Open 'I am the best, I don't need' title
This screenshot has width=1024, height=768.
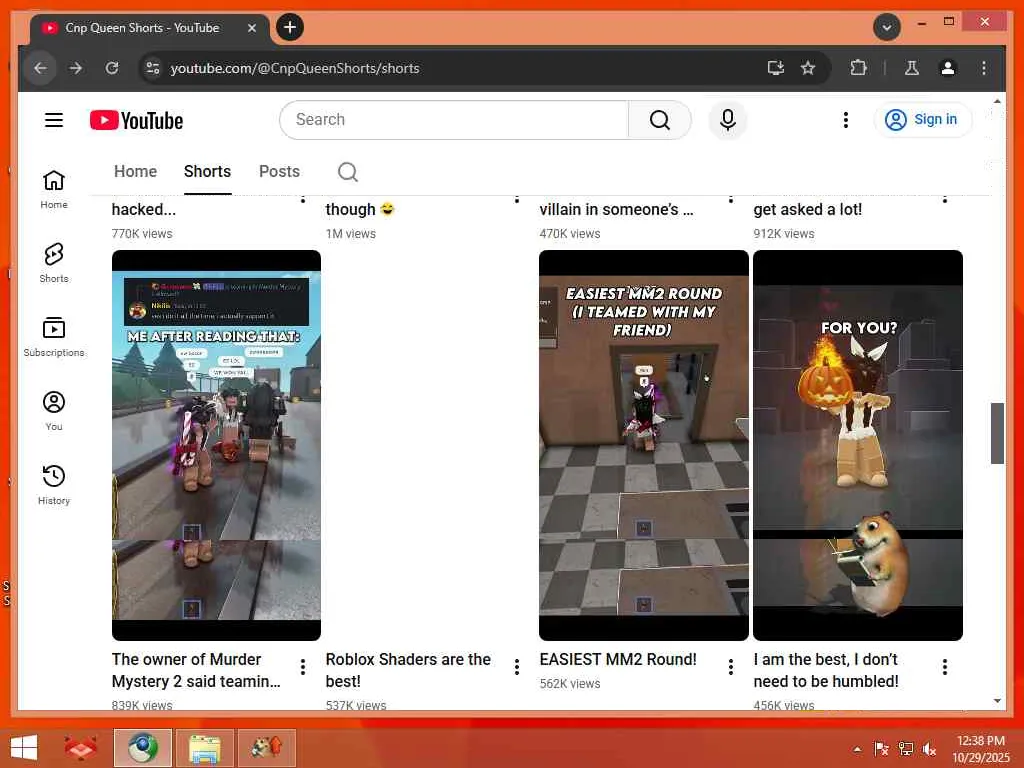[826, 670]
